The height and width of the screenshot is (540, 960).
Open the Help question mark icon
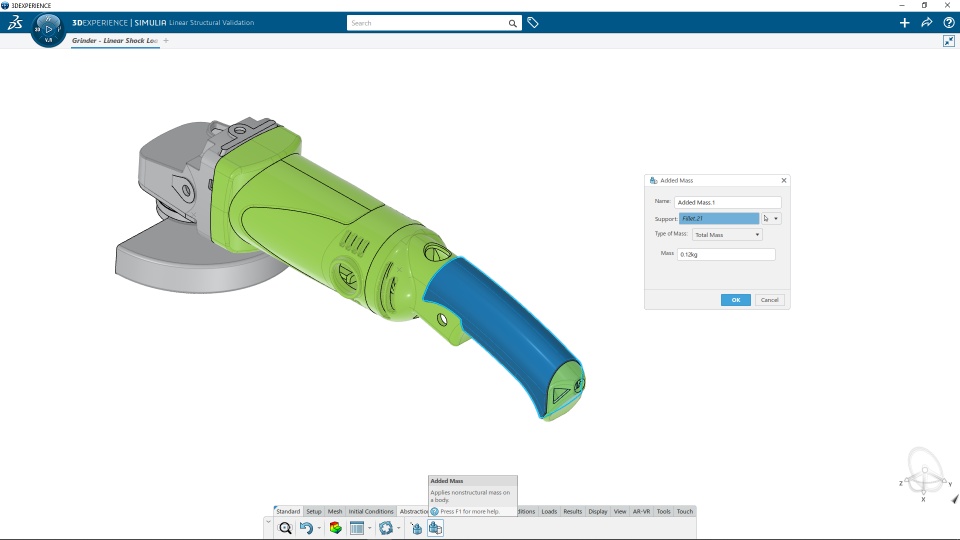(948, 23)
